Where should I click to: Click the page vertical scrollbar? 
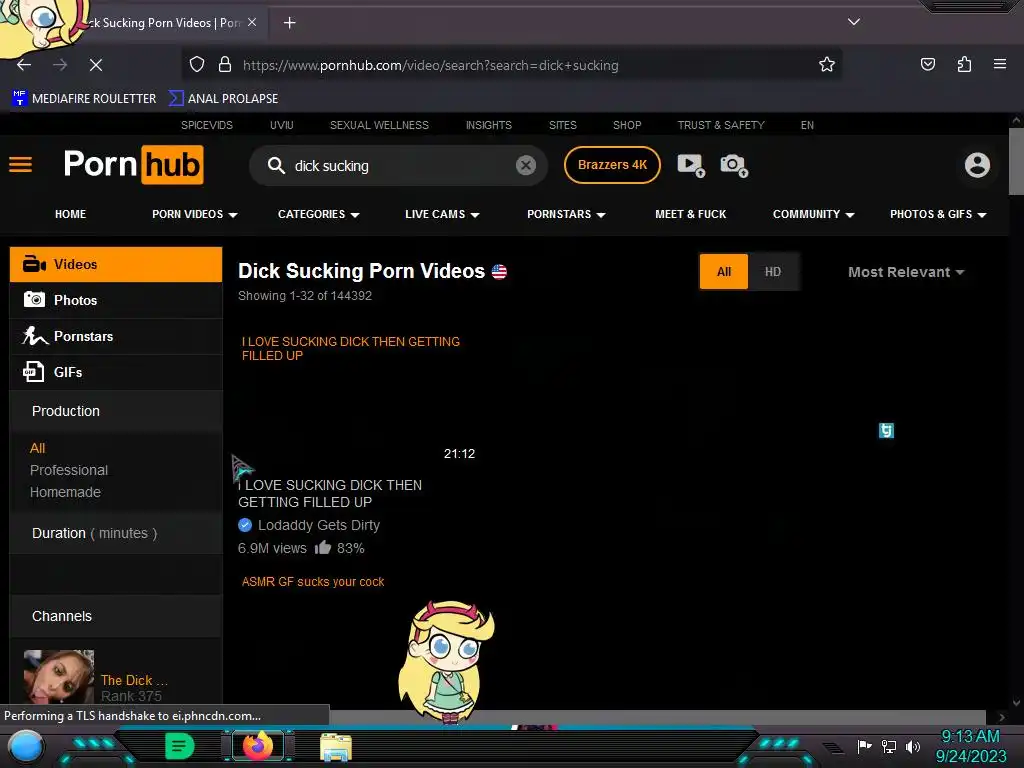(x=1016, y=162)
